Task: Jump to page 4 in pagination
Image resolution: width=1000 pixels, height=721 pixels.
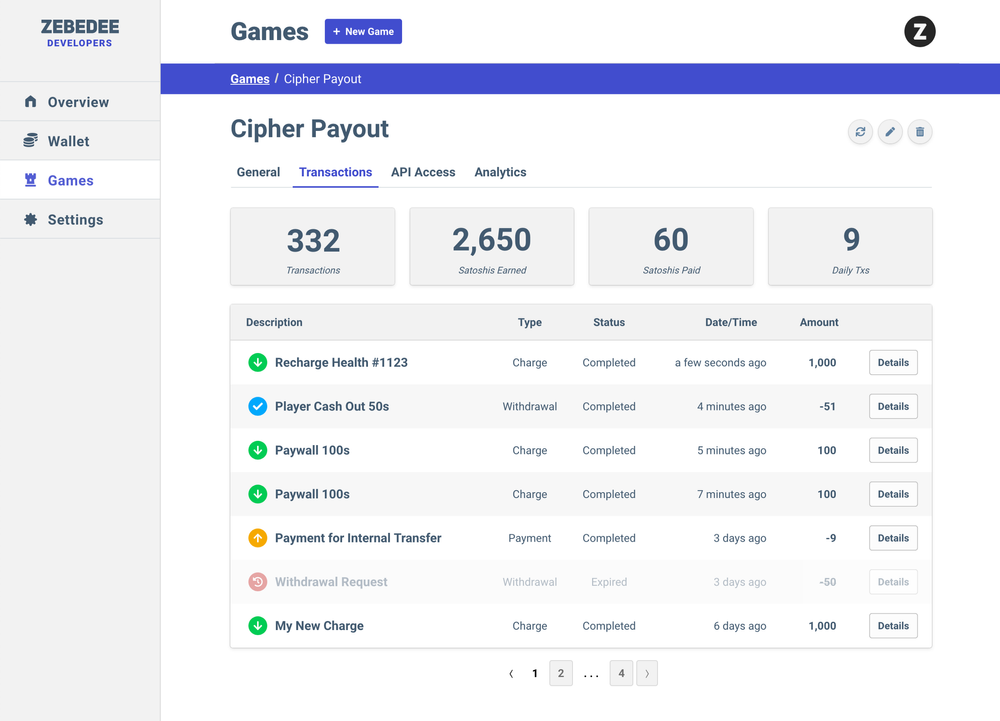Action: pyautogui.click(x=621, y=673)
